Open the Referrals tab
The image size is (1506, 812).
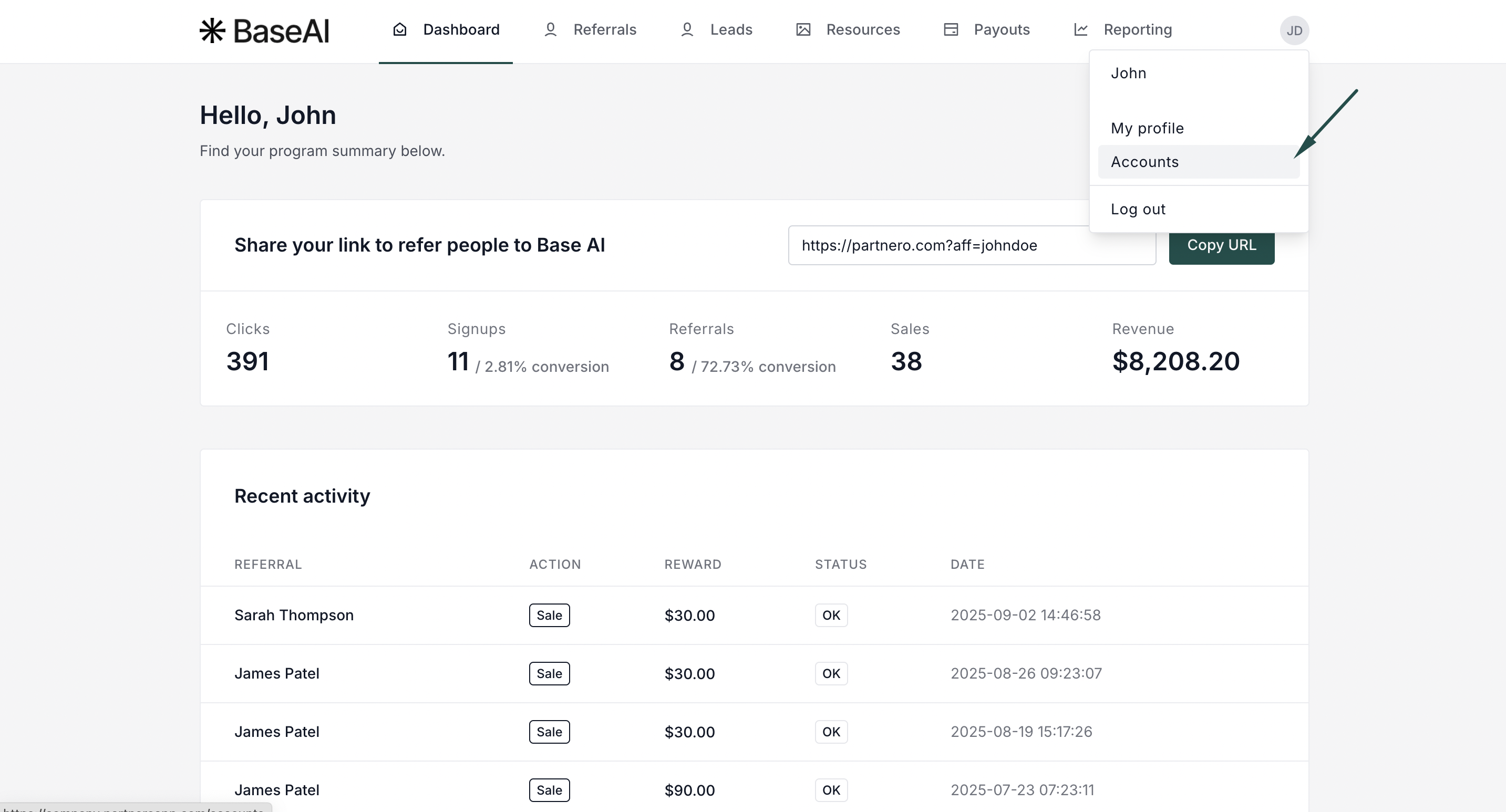[x=604, y=30]
